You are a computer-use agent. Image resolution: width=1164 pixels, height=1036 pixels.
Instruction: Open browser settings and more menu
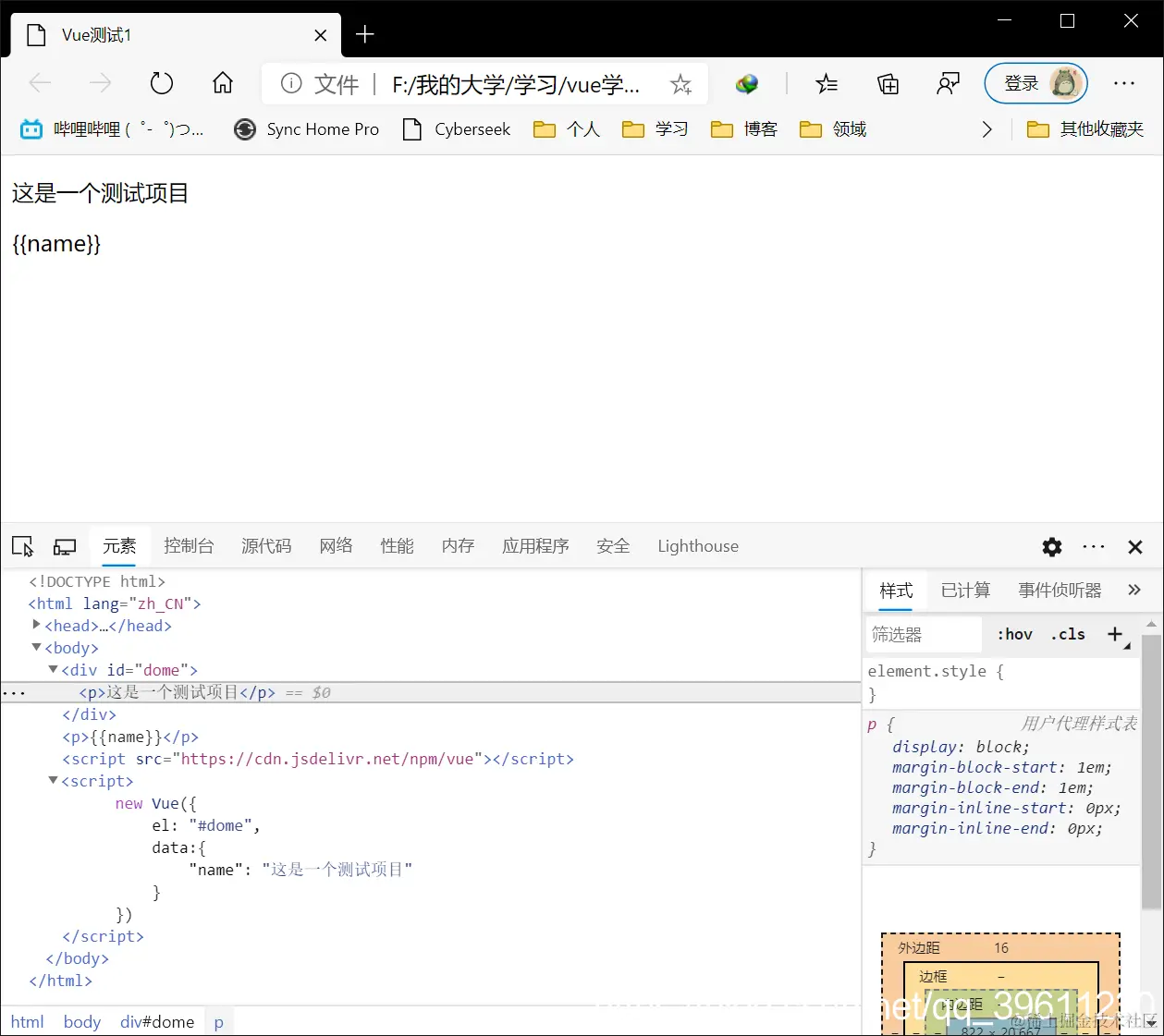(1124, 84)
